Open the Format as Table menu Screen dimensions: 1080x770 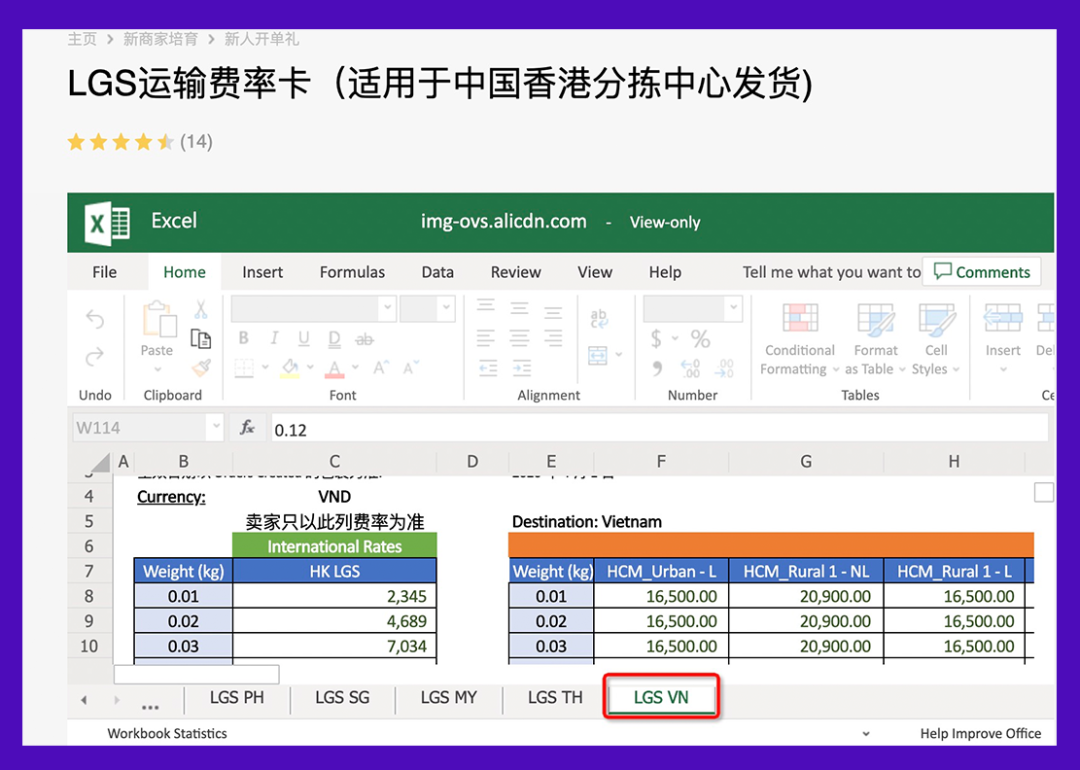(x=875, y=340)
